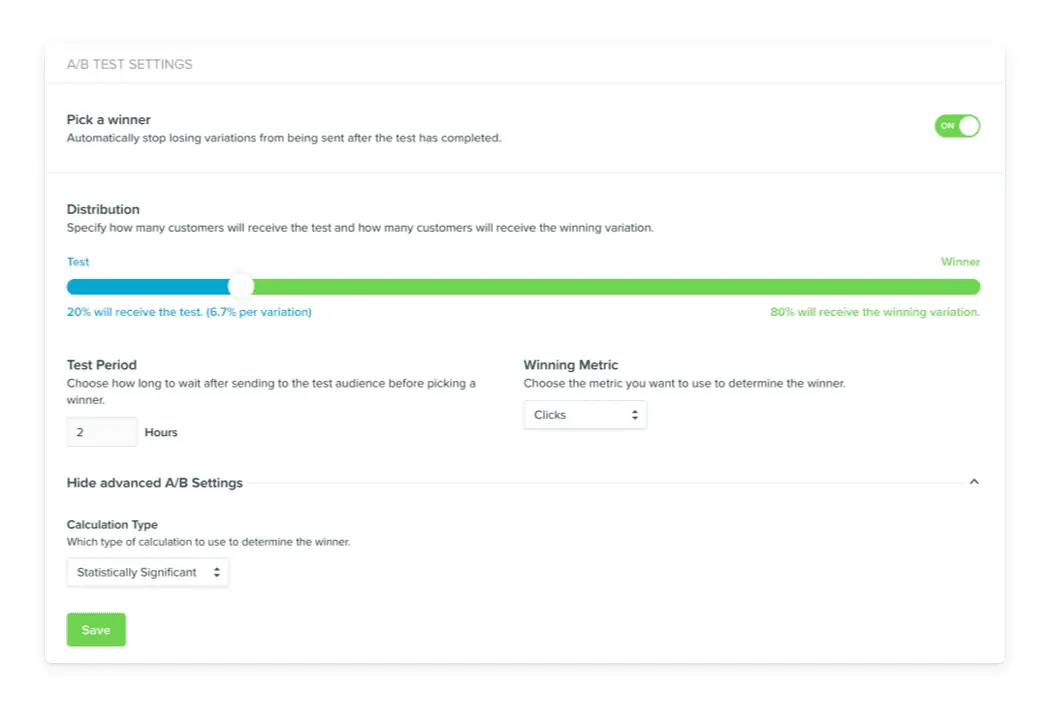This screenshot has height=708, width=1050.
Task: Click the Distribution section heading
Action: pyautogui.click(x=103, y=209)
